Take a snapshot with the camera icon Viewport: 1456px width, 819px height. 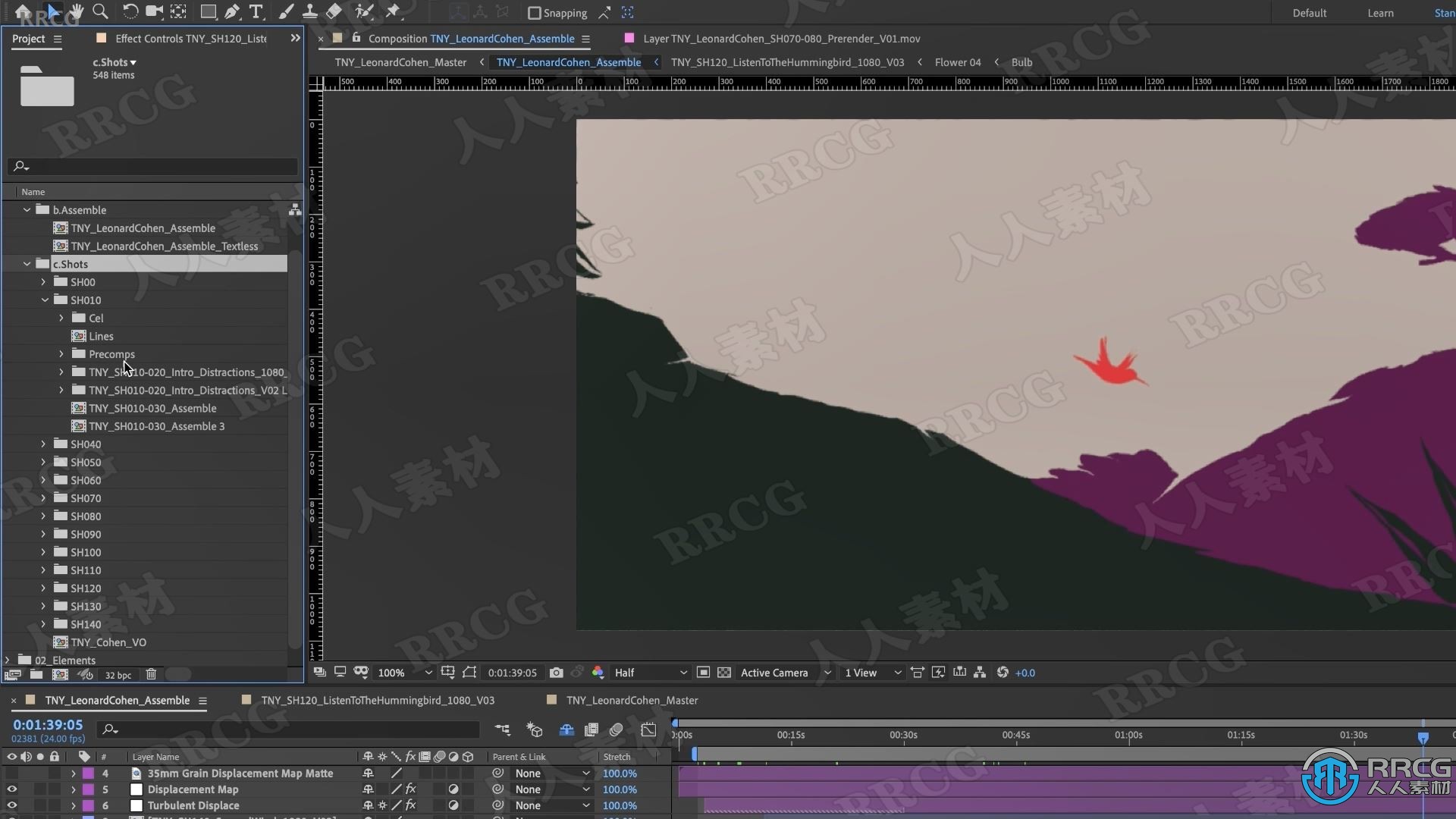(x=557, y=673)
